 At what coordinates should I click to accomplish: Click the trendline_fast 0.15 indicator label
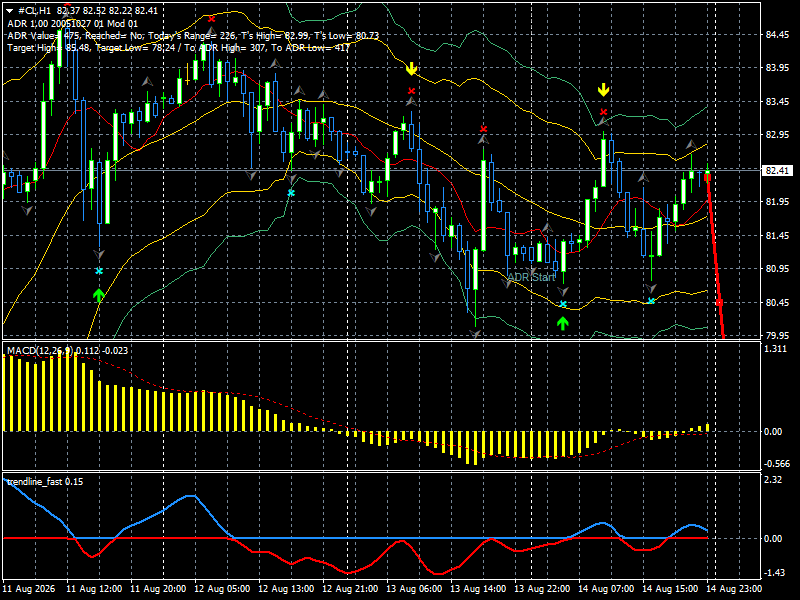(x=45, y=482)
